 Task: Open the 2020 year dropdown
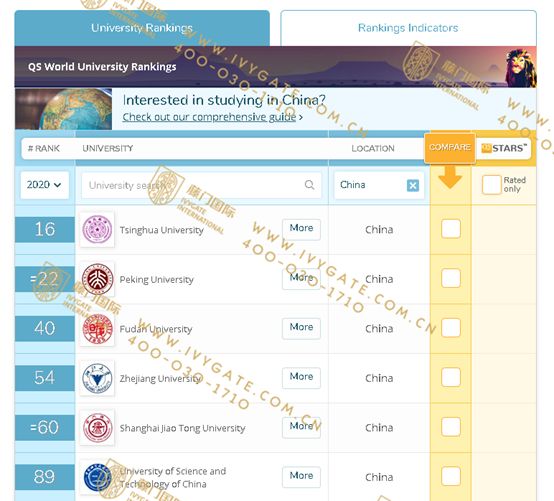(x=45, y=185)
